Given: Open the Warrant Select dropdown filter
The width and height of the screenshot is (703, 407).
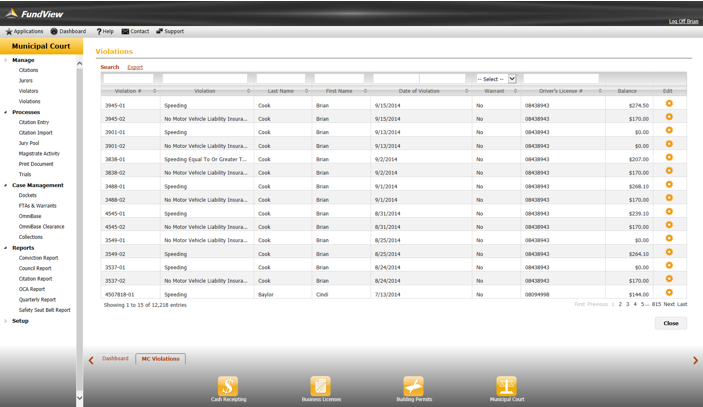Looking at the screenshot, I should [x=496, y=79].
